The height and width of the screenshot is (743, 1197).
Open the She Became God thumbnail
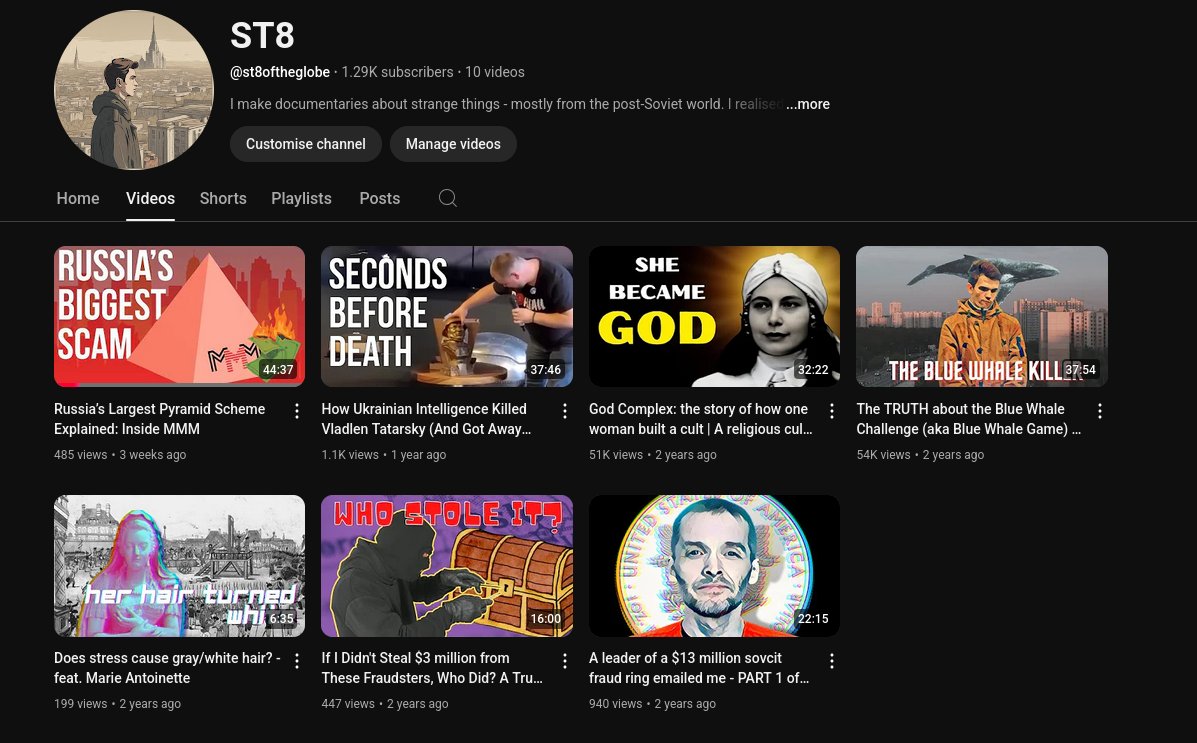[x=715, y=316]
